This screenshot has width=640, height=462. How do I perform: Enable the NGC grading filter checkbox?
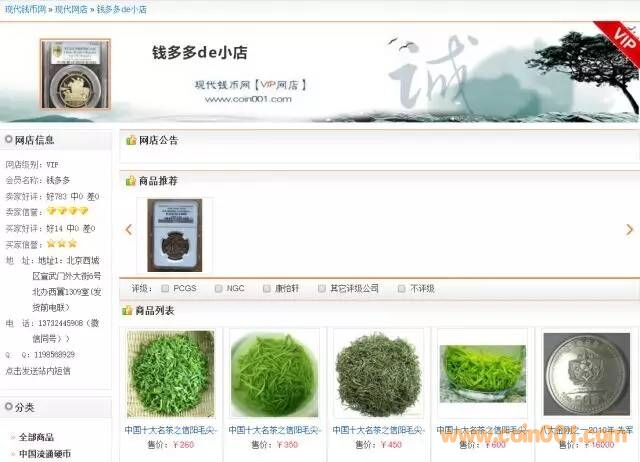tap(218, 289)
